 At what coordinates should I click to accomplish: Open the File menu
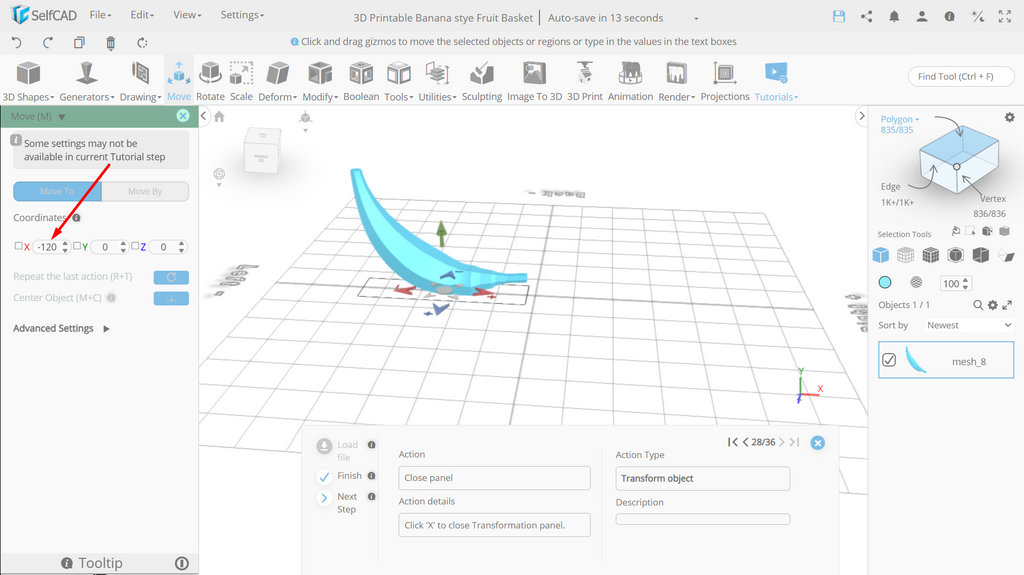[101, 14]
